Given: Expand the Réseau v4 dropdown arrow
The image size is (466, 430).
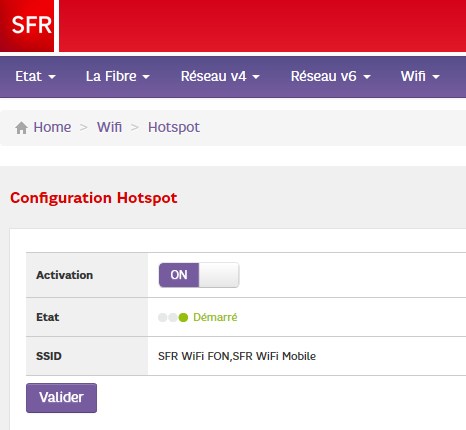Looking at the screenshot, I should pos(256,77).
